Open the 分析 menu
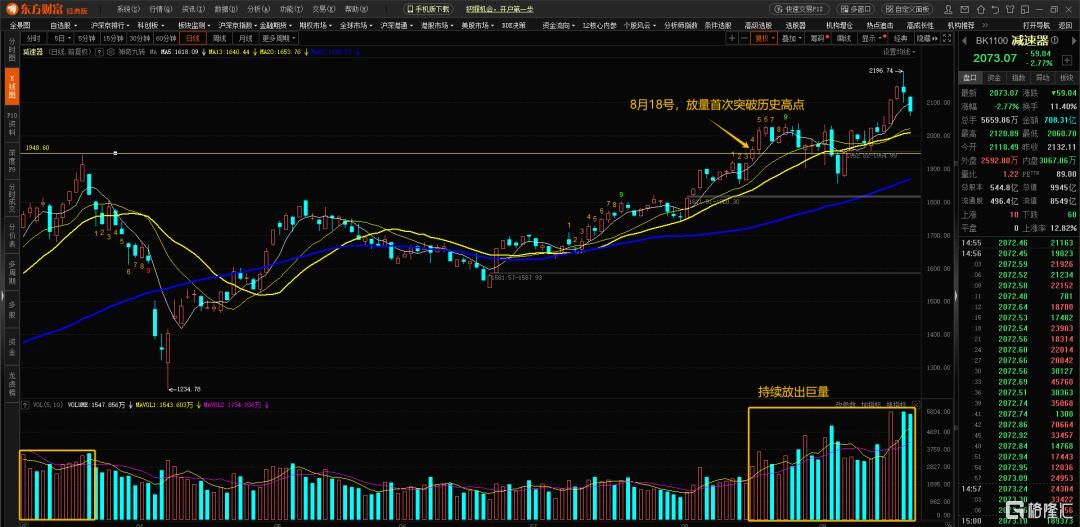 256,8
